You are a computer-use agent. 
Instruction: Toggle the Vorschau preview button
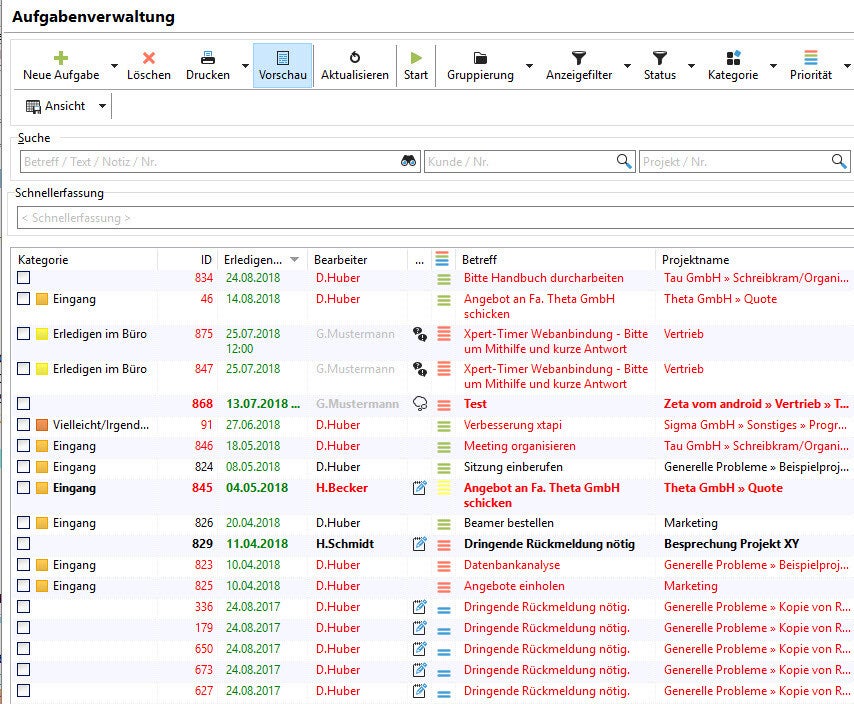click(282, 65)
